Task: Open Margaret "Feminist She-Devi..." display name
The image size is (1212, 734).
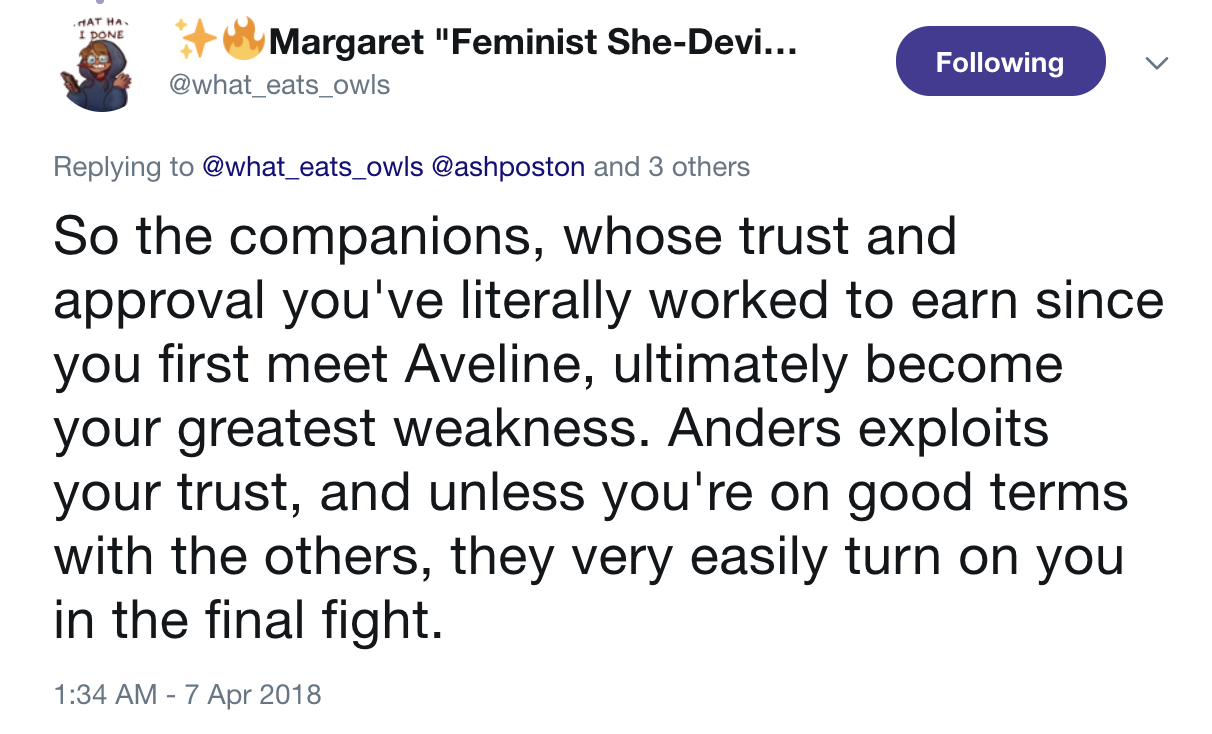Action: [532, 41]
